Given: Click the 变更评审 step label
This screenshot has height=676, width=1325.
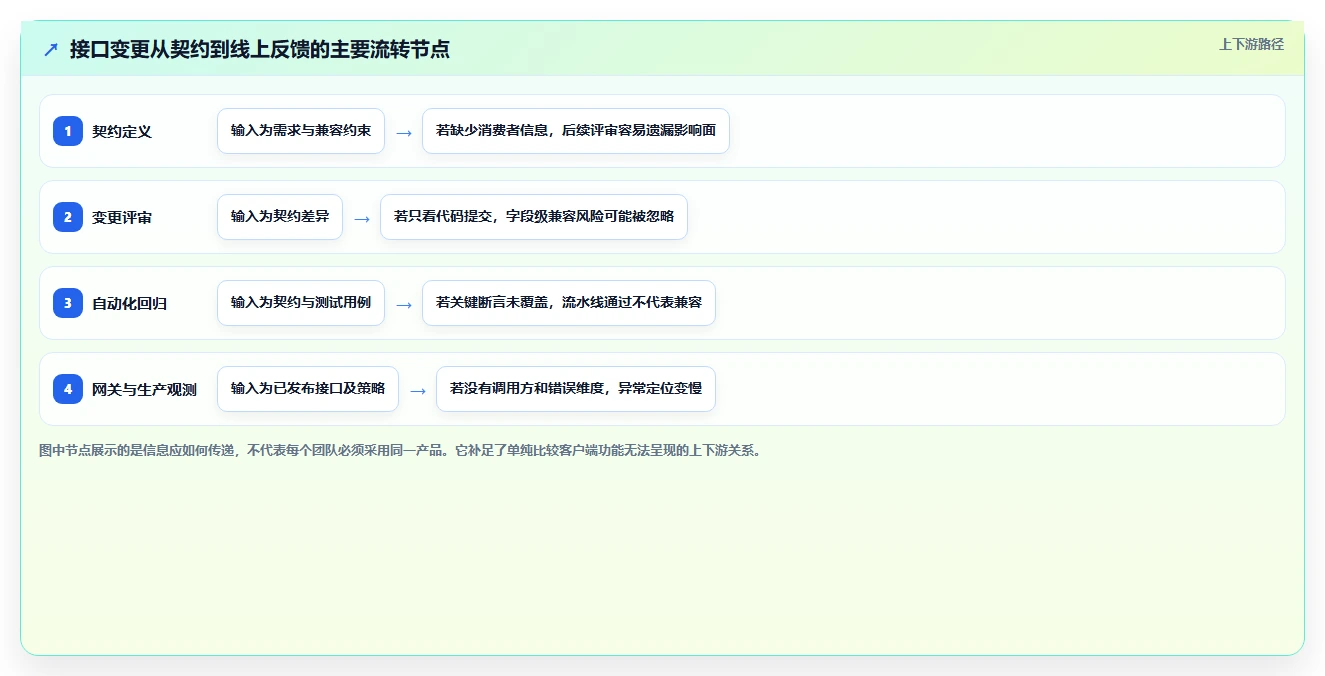Looking at the screenshot, I should click(122, 217).
